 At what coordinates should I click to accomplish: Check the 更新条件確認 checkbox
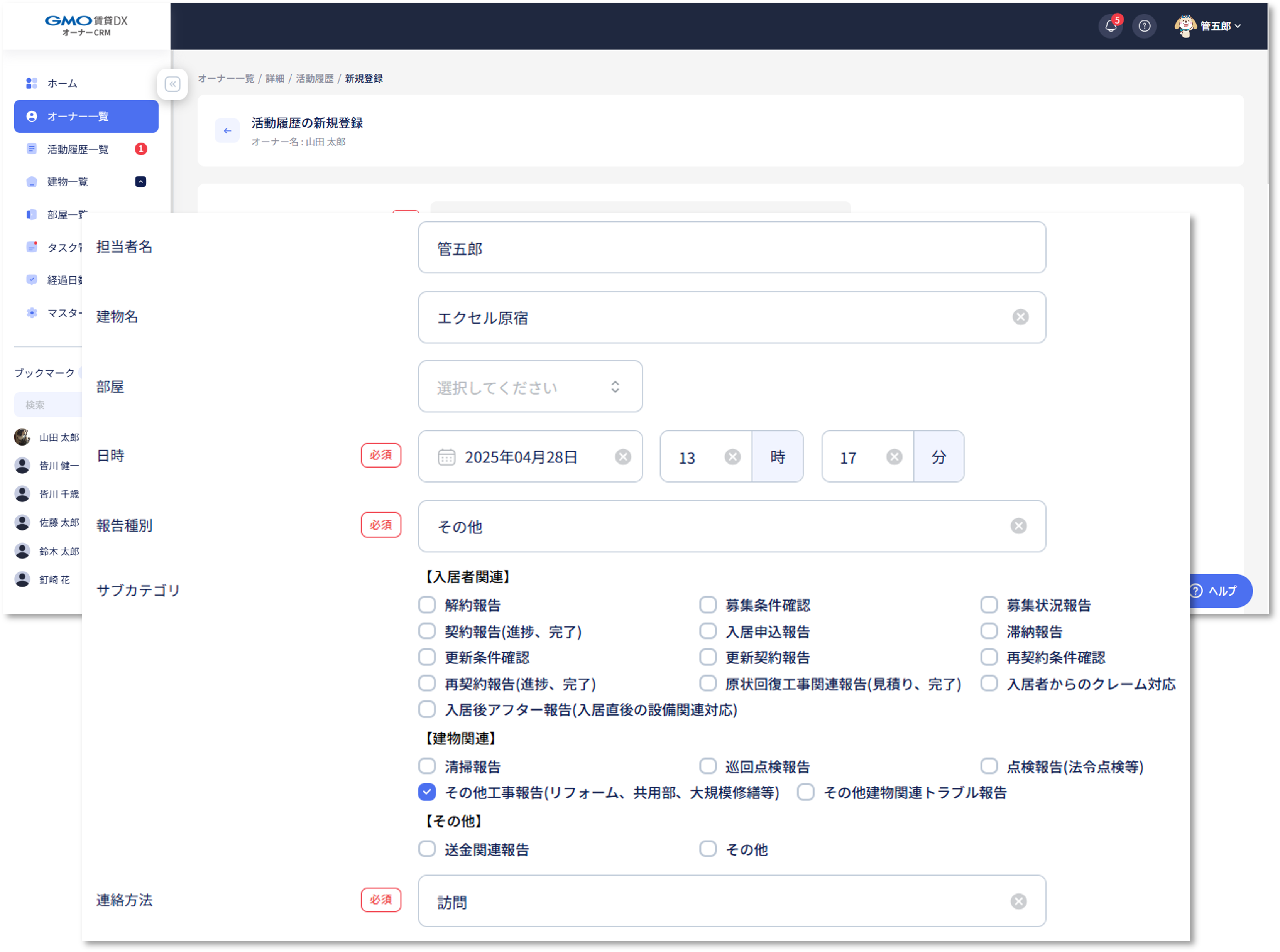427,658
